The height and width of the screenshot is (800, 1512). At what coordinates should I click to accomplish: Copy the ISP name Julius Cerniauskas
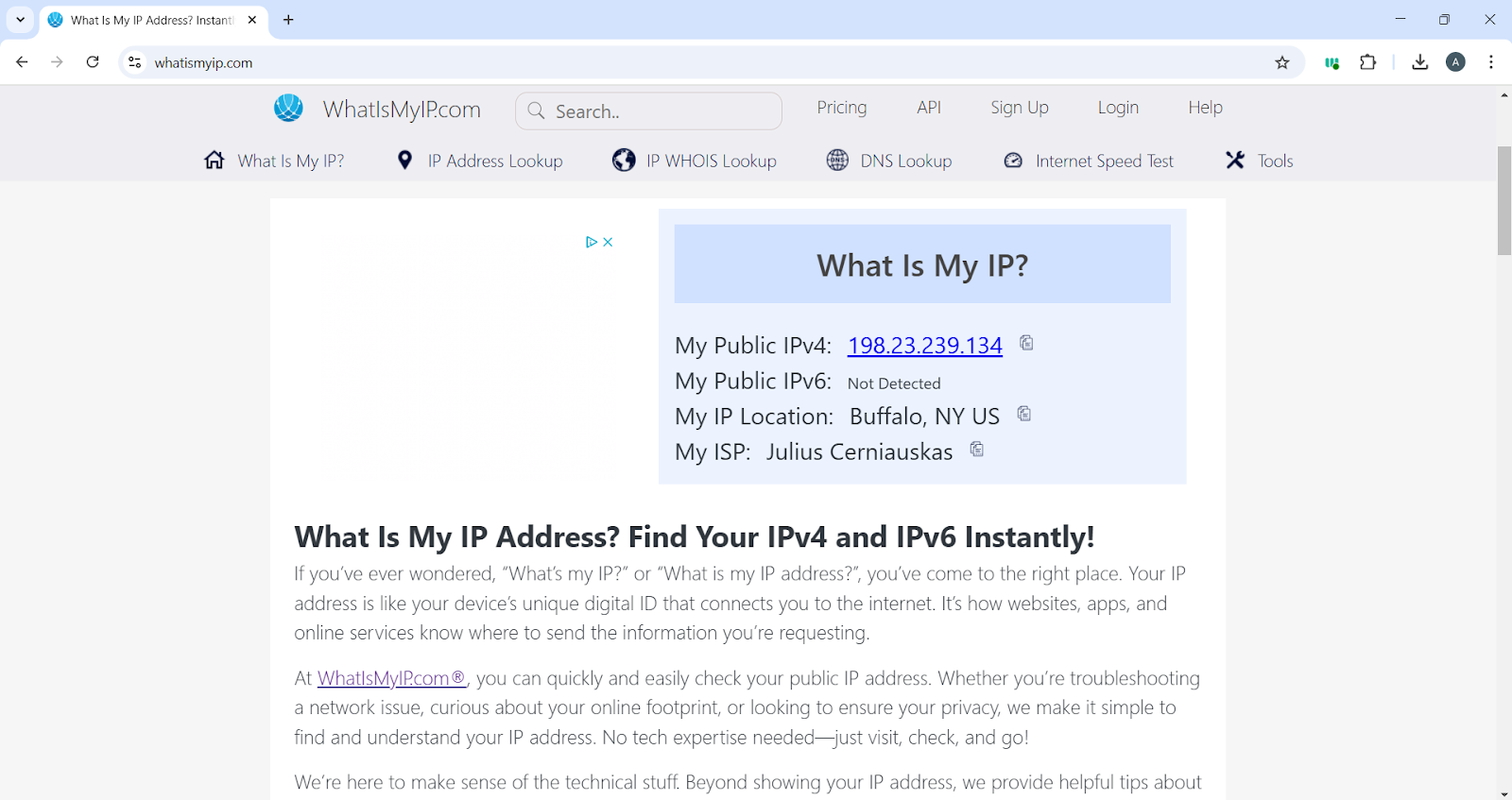(x=977, y=450)
